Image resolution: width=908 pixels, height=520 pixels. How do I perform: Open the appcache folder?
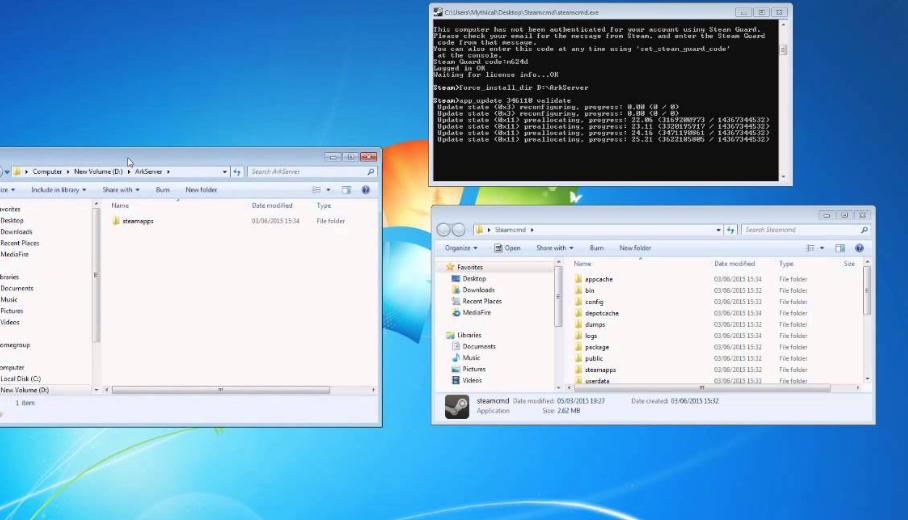pos(598,279)
